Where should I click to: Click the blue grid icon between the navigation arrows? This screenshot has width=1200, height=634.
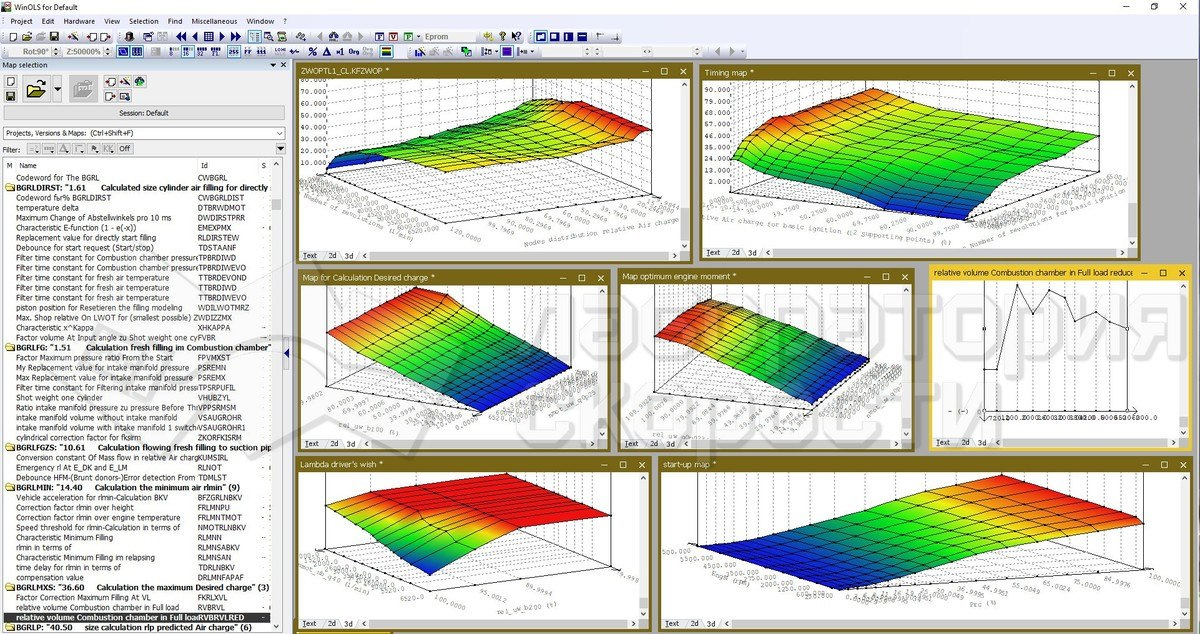209,36
